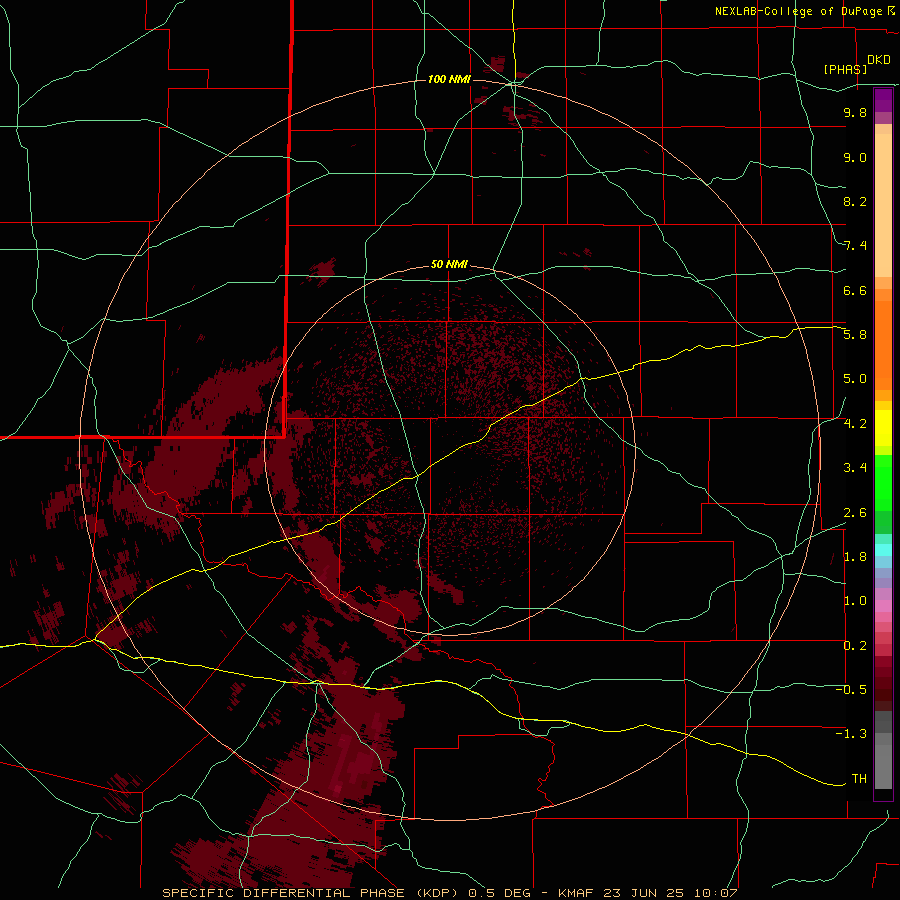This screenshot has height=900, width=900.
Task: Click the [PHAS] units label
Action: tap(845, 69)
